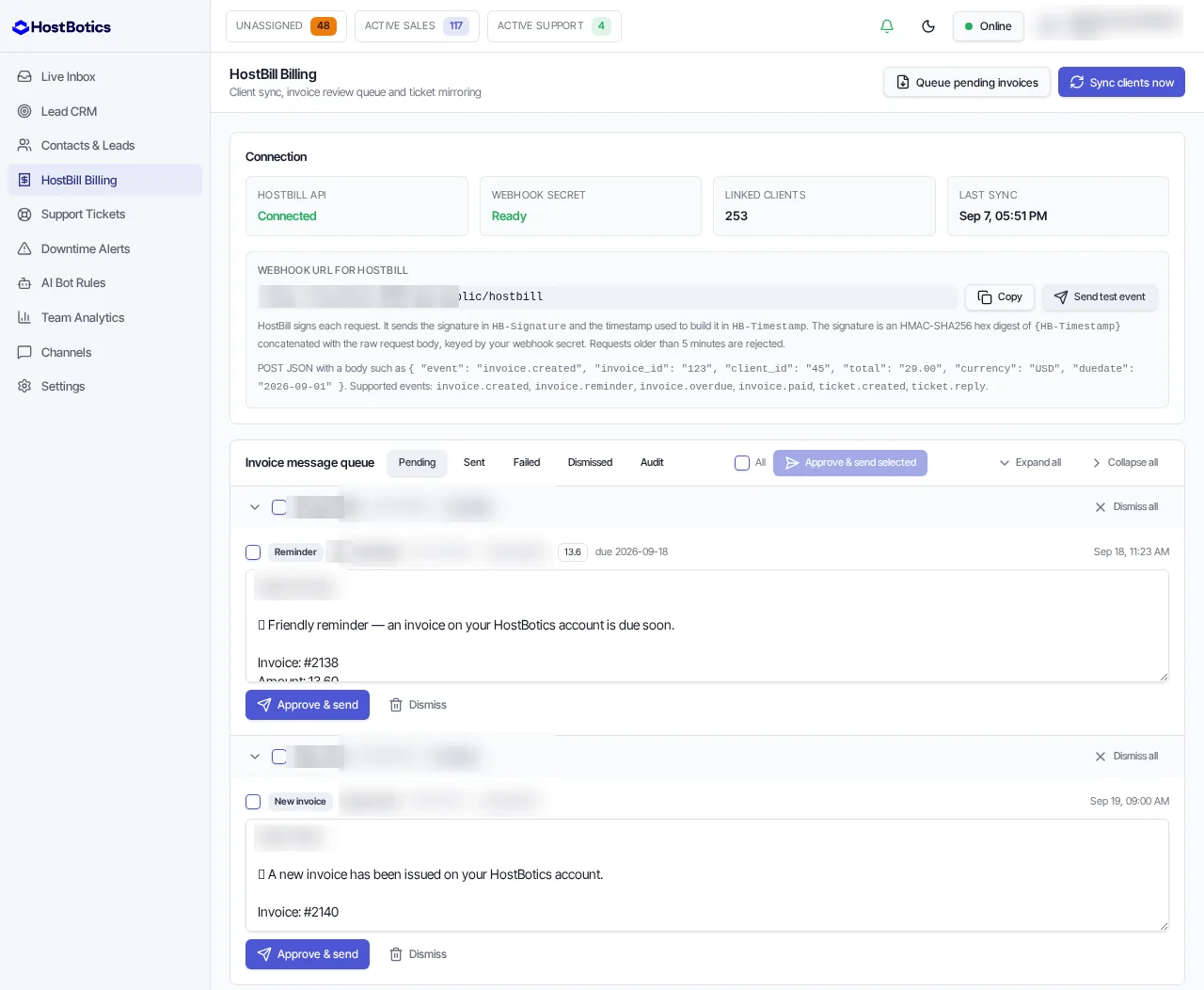Dismiss the #2140 invoice message
Screen dimensions: 1204x990
pos(419,954)
